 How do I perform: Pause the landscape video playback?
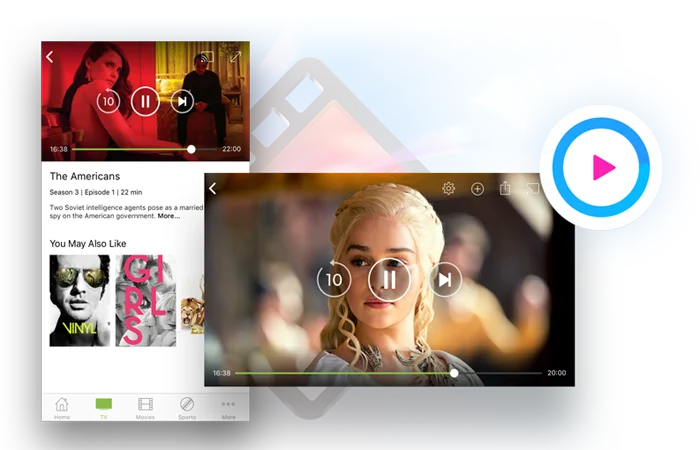[x=389, y=280]
